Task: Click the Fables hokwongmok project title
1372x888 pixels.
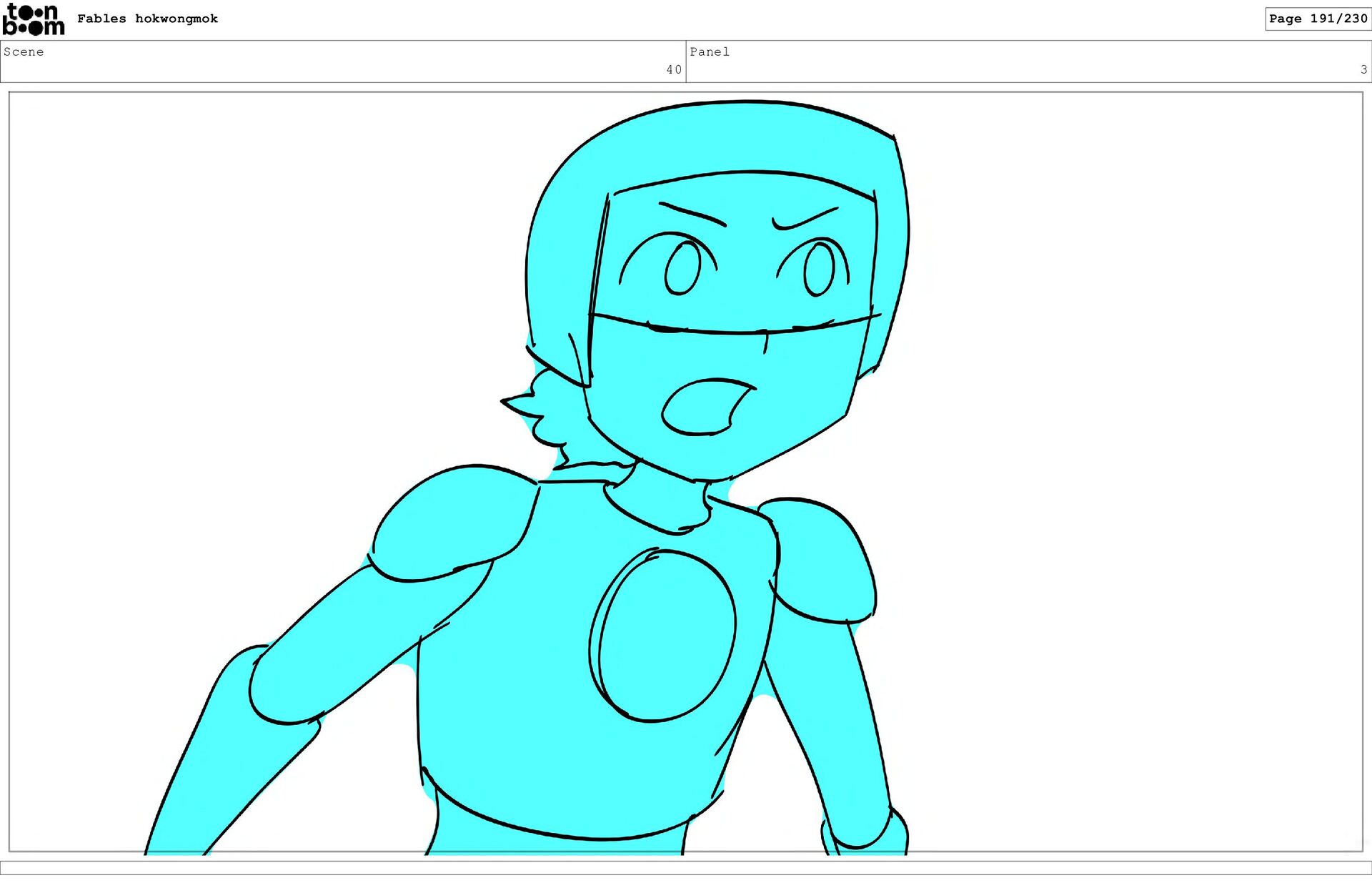Action: (x=147, y=19)
